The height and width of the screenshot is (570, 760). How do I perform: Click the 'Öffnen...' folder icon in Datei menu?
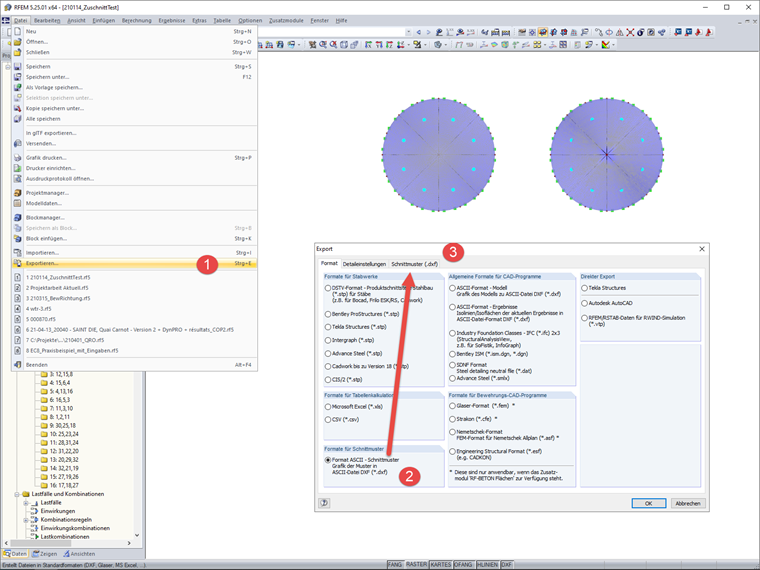point(17,42)
